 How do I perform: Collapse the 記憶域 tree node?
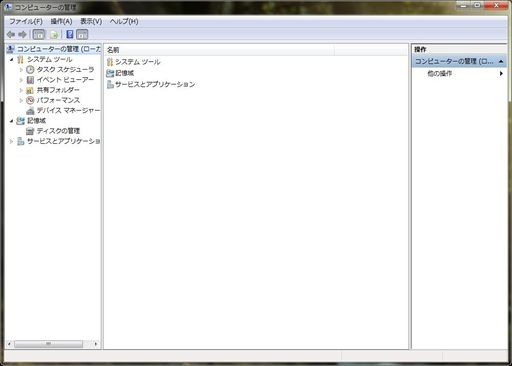[12, 121]
